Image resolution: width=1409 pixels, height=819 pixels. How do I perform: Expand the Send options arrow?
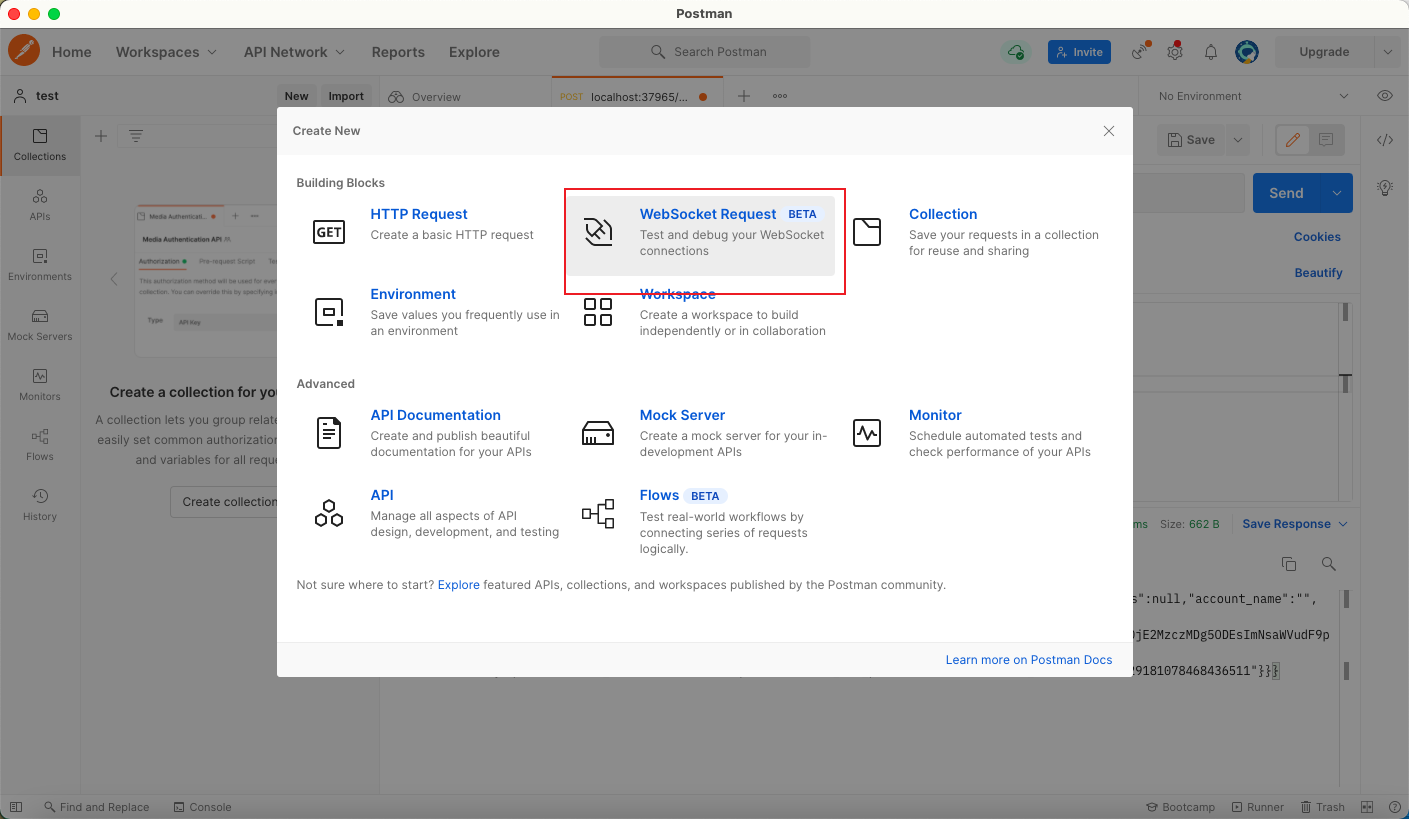tap(1336, 193)
